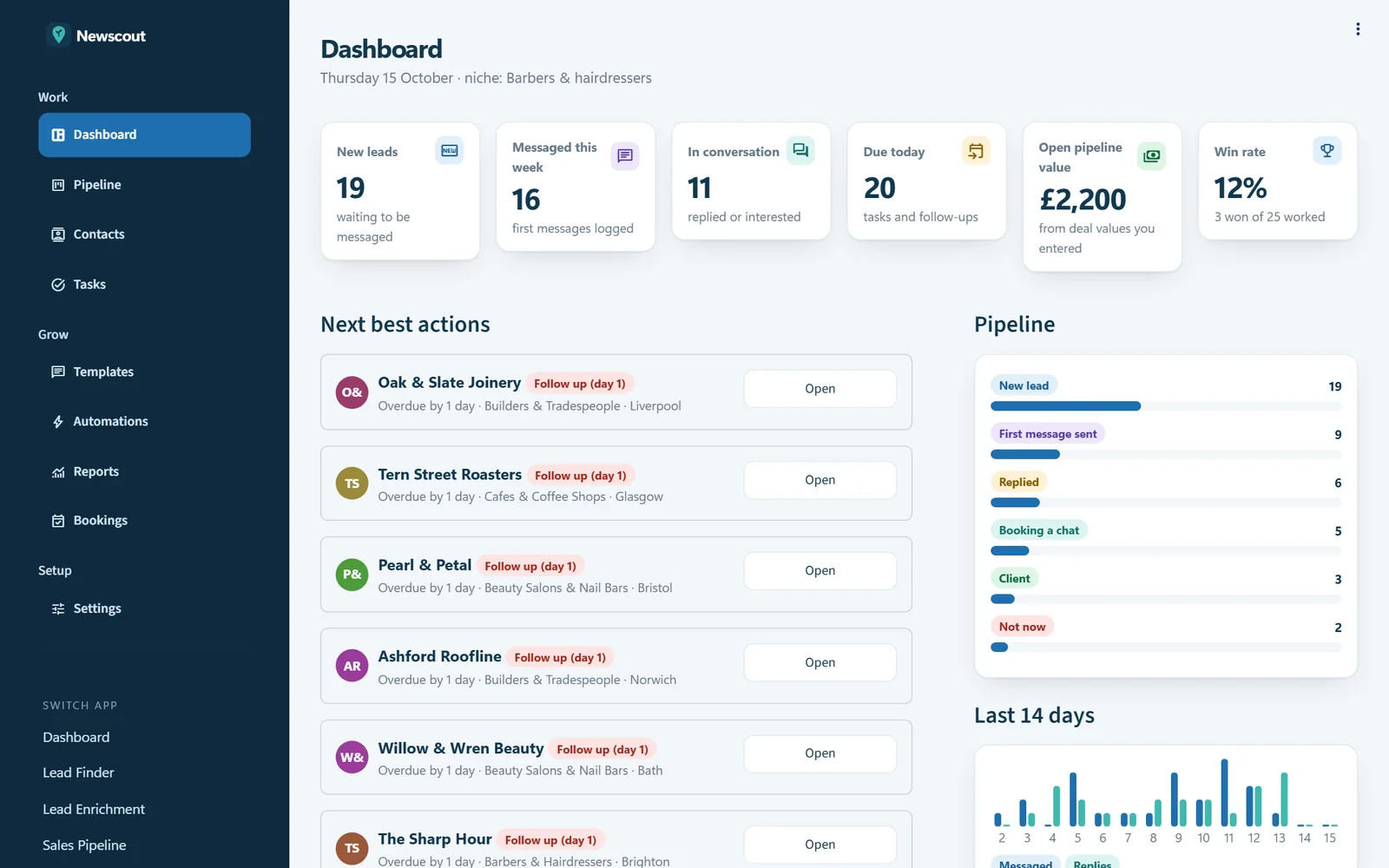Viewport: 1389px width, 868px height.
Task: Open The Sharp Hour lead
Action: click(820, 845)
